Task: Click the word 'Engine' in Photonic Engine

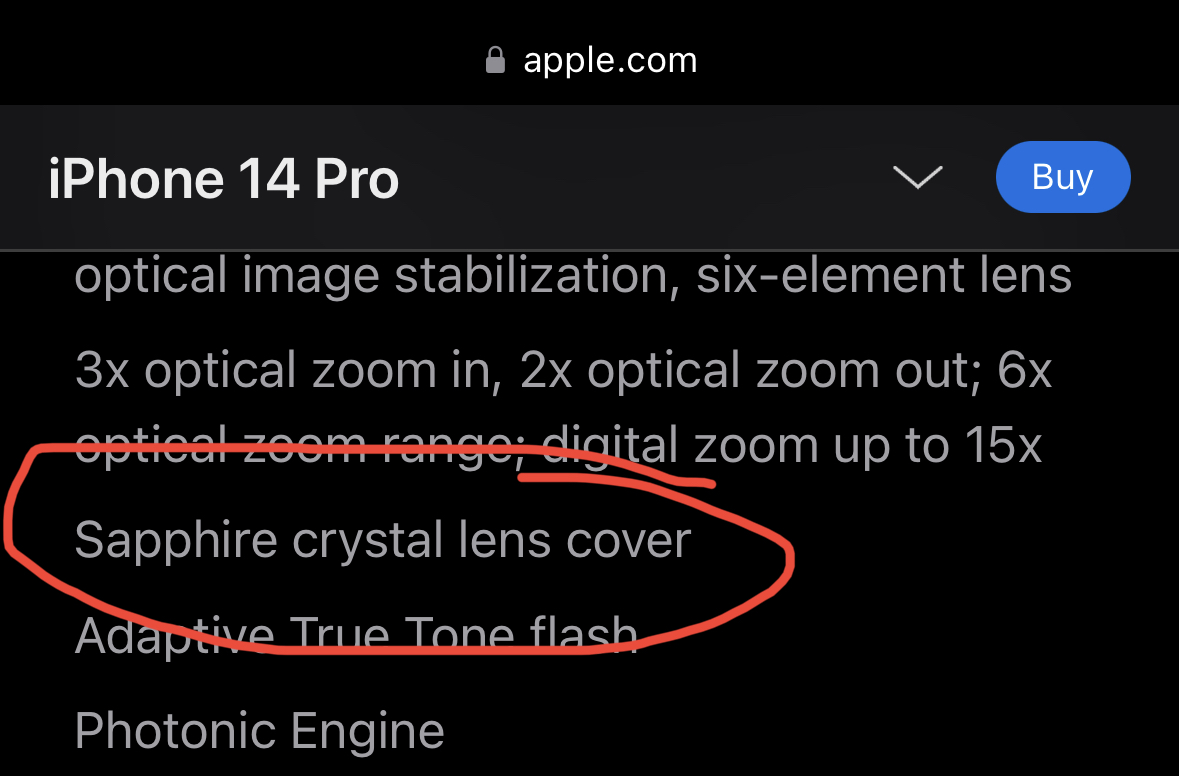Action: (x=367, y=732)
